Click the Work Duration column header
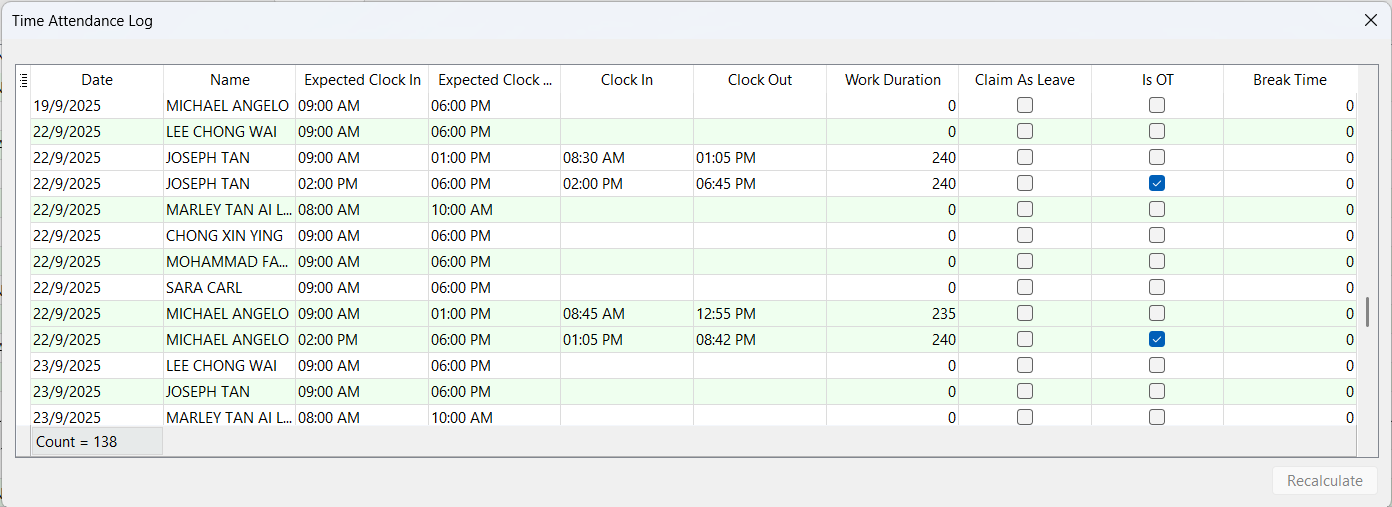The image size is (1392, 507). (892, 80)
